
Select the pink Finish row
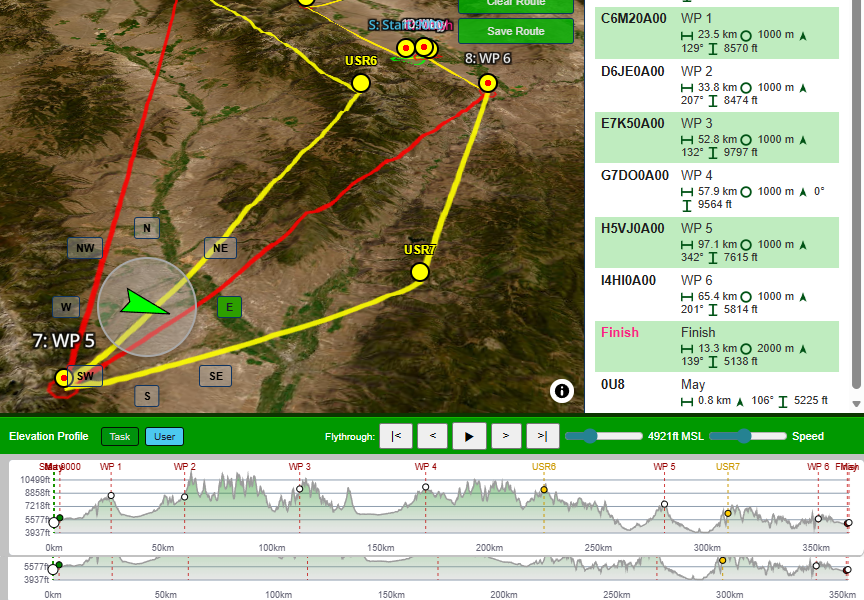717,347
